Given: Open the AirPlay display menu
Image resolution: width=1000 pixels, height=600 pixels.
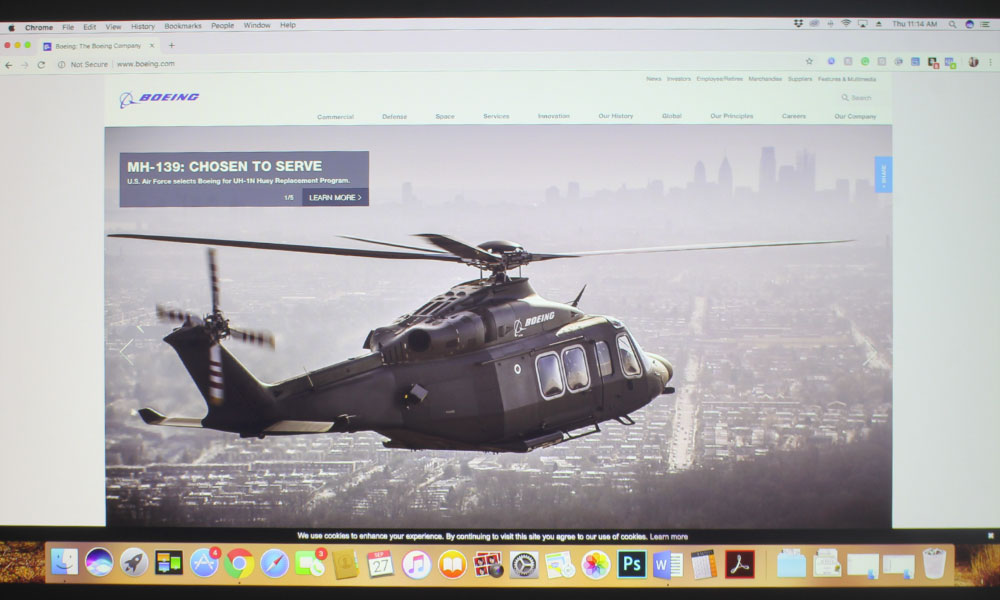Looking at the screenshot, I should (x=863, y=24).
